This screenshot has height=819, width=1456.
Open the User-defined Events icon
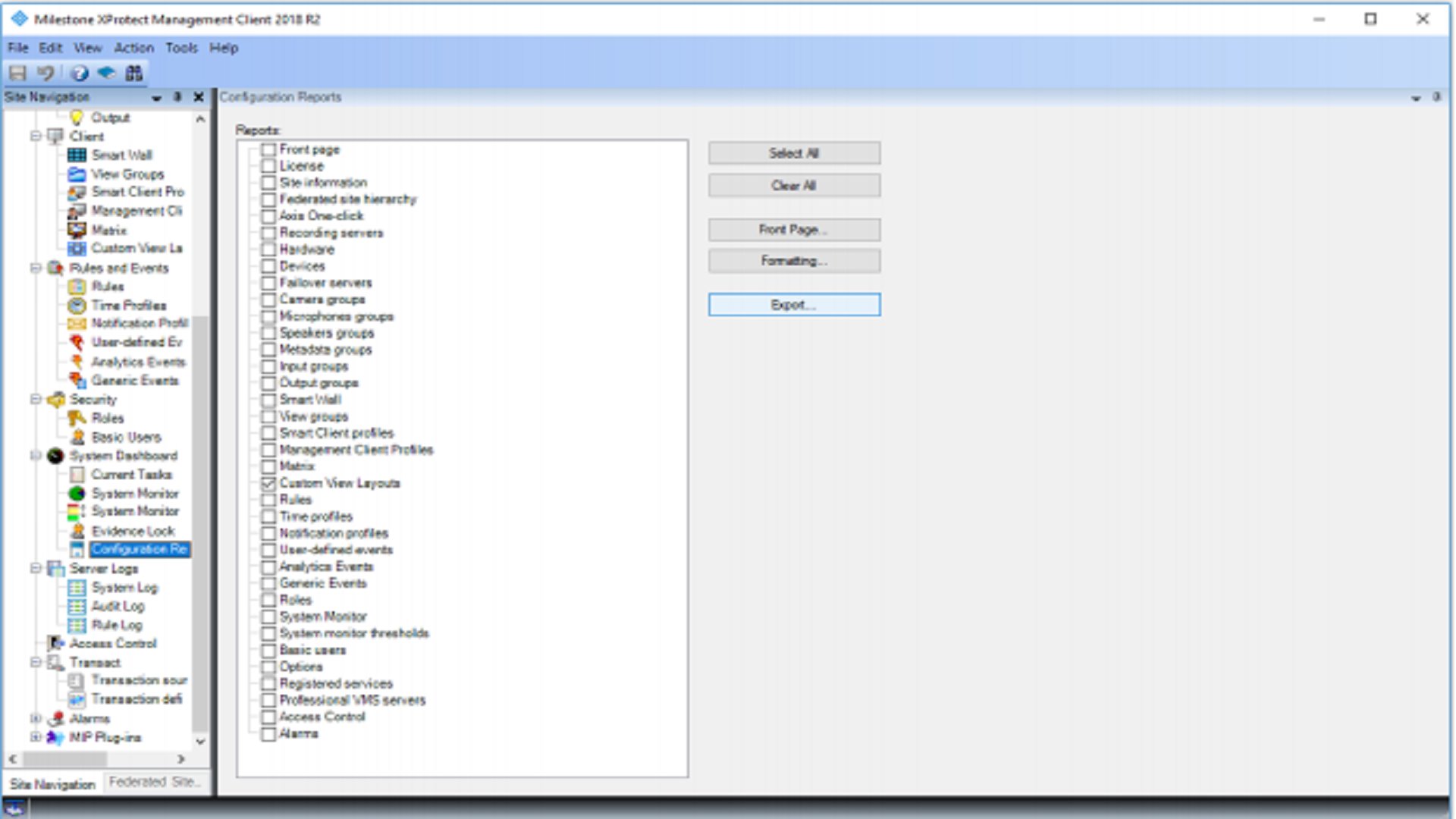[77, 343]
